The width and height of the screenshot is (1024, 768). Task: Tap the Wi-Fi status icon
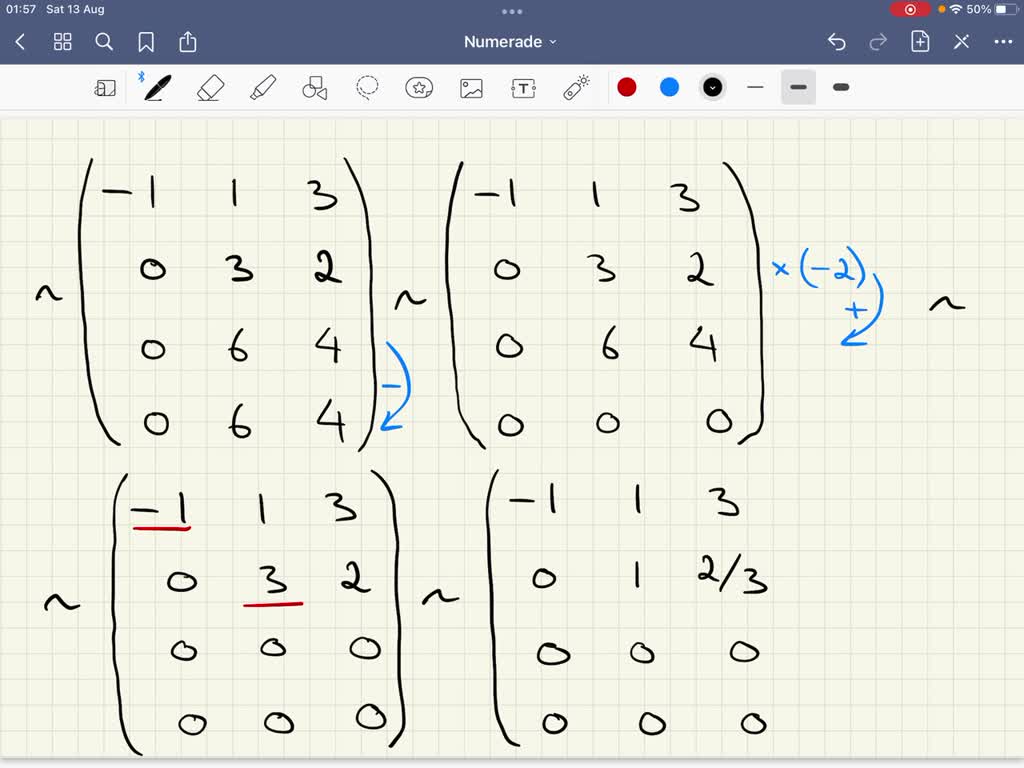pos(957,9)
